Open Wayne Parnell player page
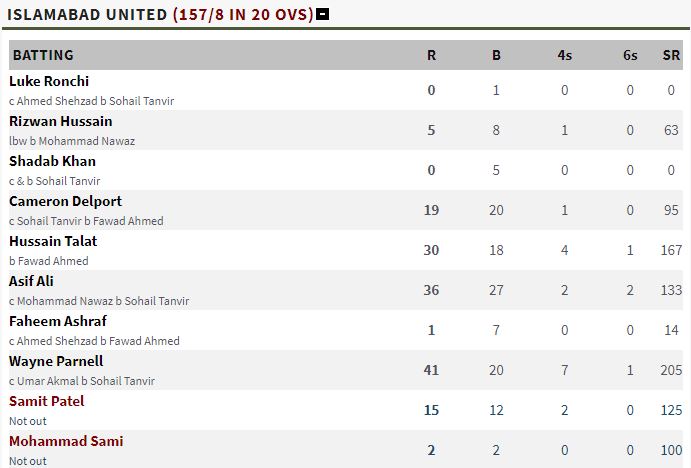691x468 pixels. click(x=56, y=362)
